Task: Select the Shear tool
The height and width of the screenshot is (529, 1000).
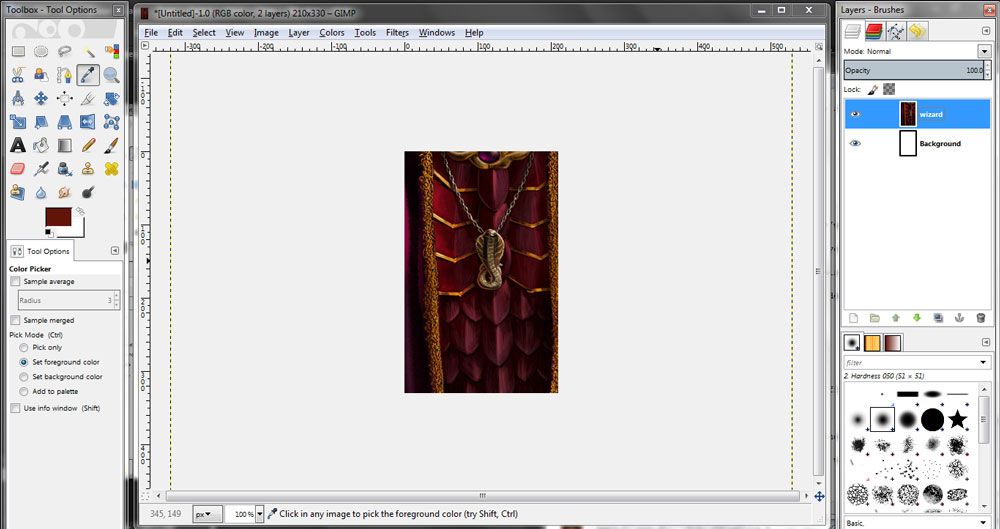Action: coord(41,121)
